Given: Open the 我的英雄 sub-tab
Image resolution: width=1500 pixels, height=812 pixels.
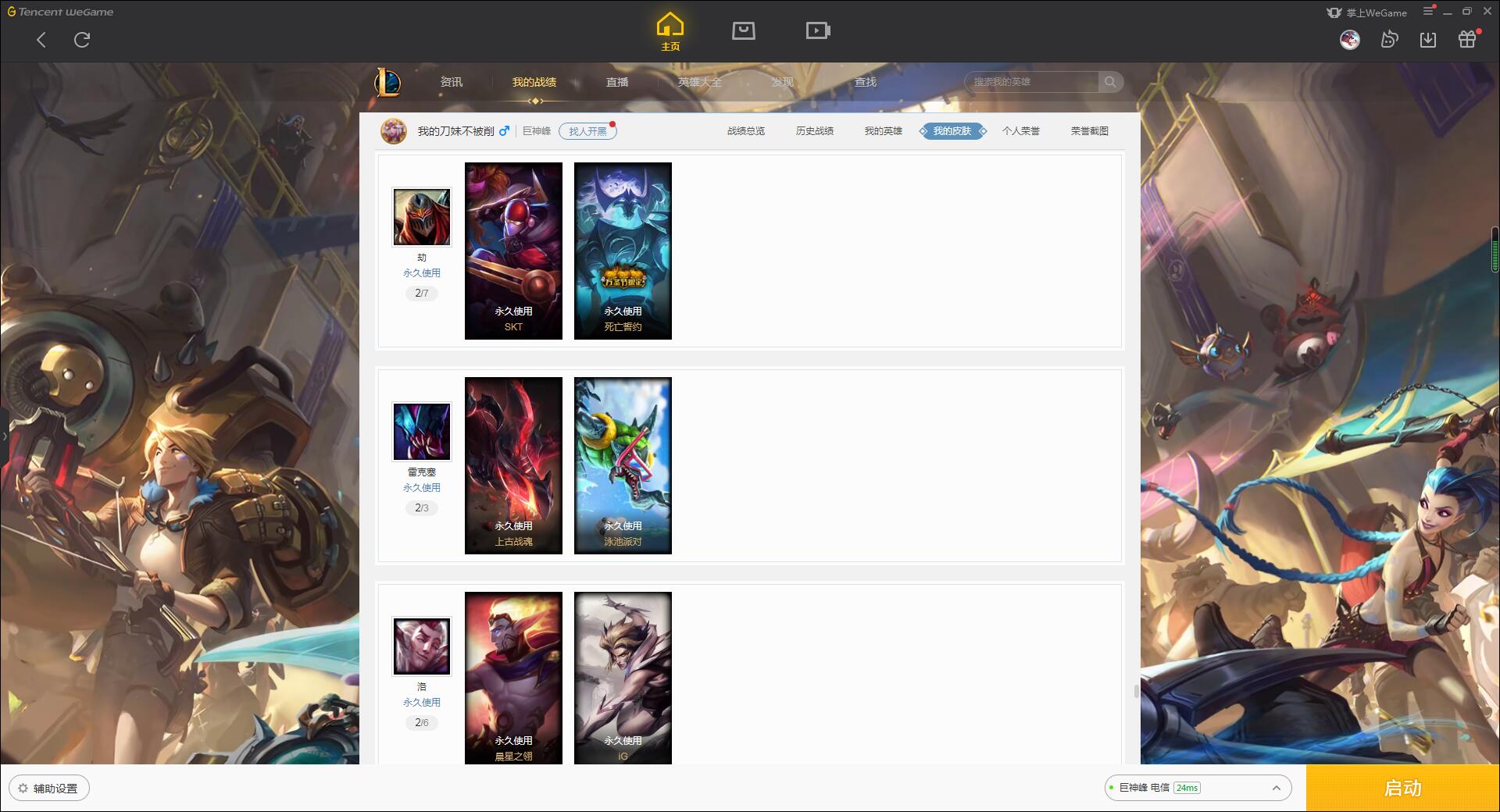Looking at the screenshot, I should (884, 131).
